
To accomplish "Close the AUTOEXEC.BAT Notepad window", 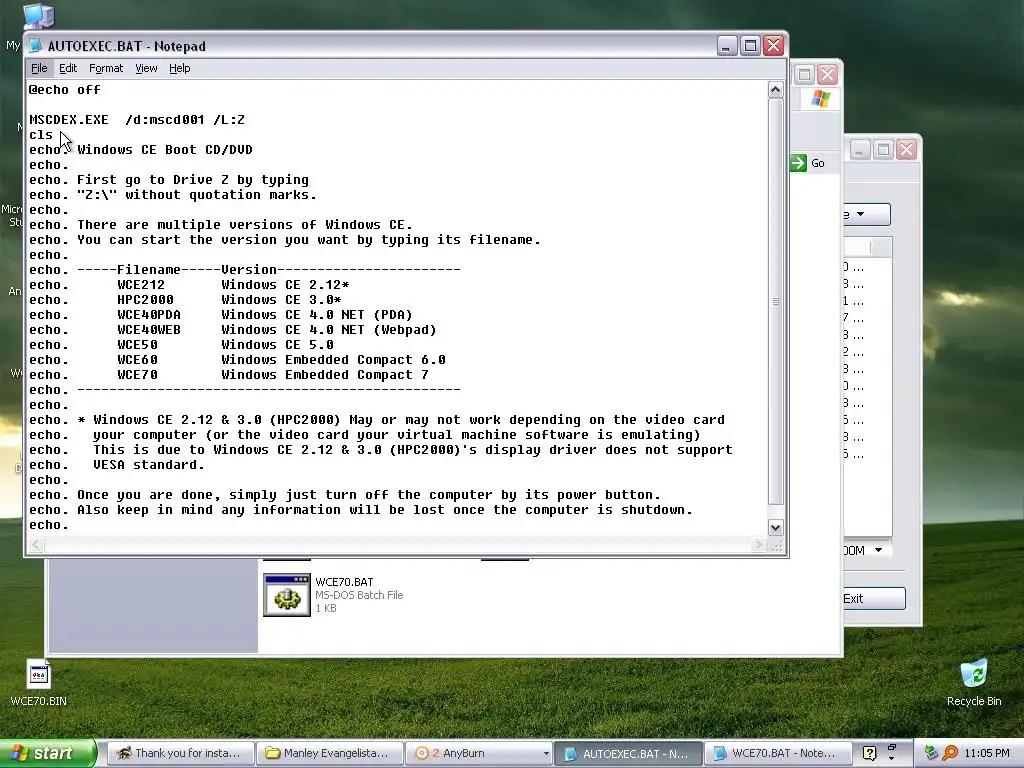I will click(774, 46).
